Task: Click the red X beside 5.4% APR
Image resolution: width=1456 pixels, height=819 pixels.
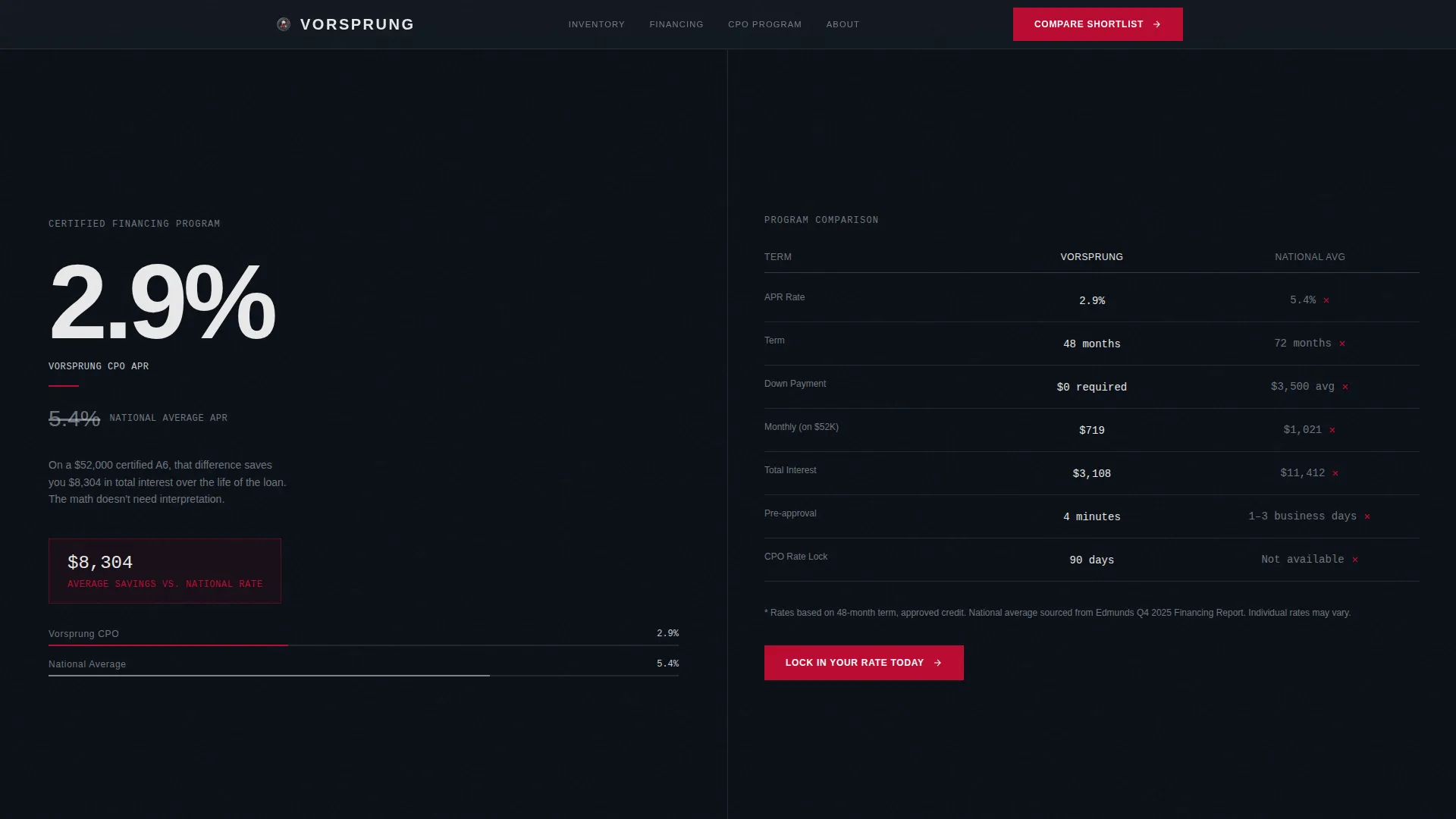Action: tap(1326, 300)
